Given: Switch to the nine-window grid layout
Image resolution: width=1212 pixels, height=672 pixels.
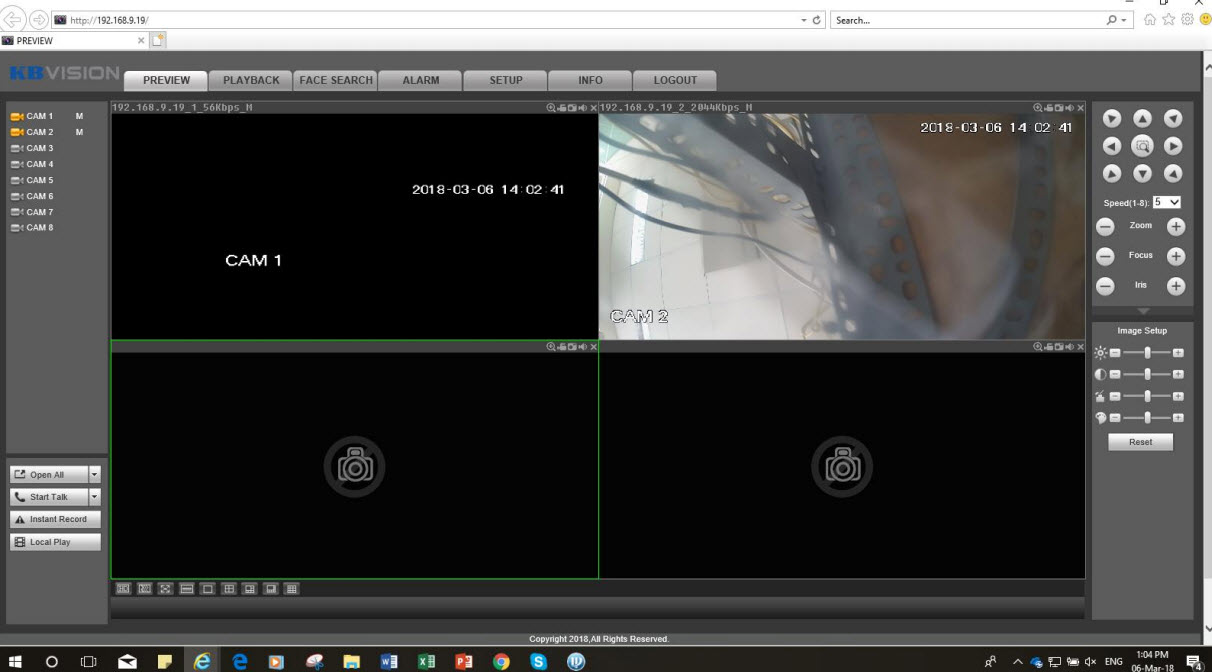Looking at the screenshot, I should coord(292,589).
